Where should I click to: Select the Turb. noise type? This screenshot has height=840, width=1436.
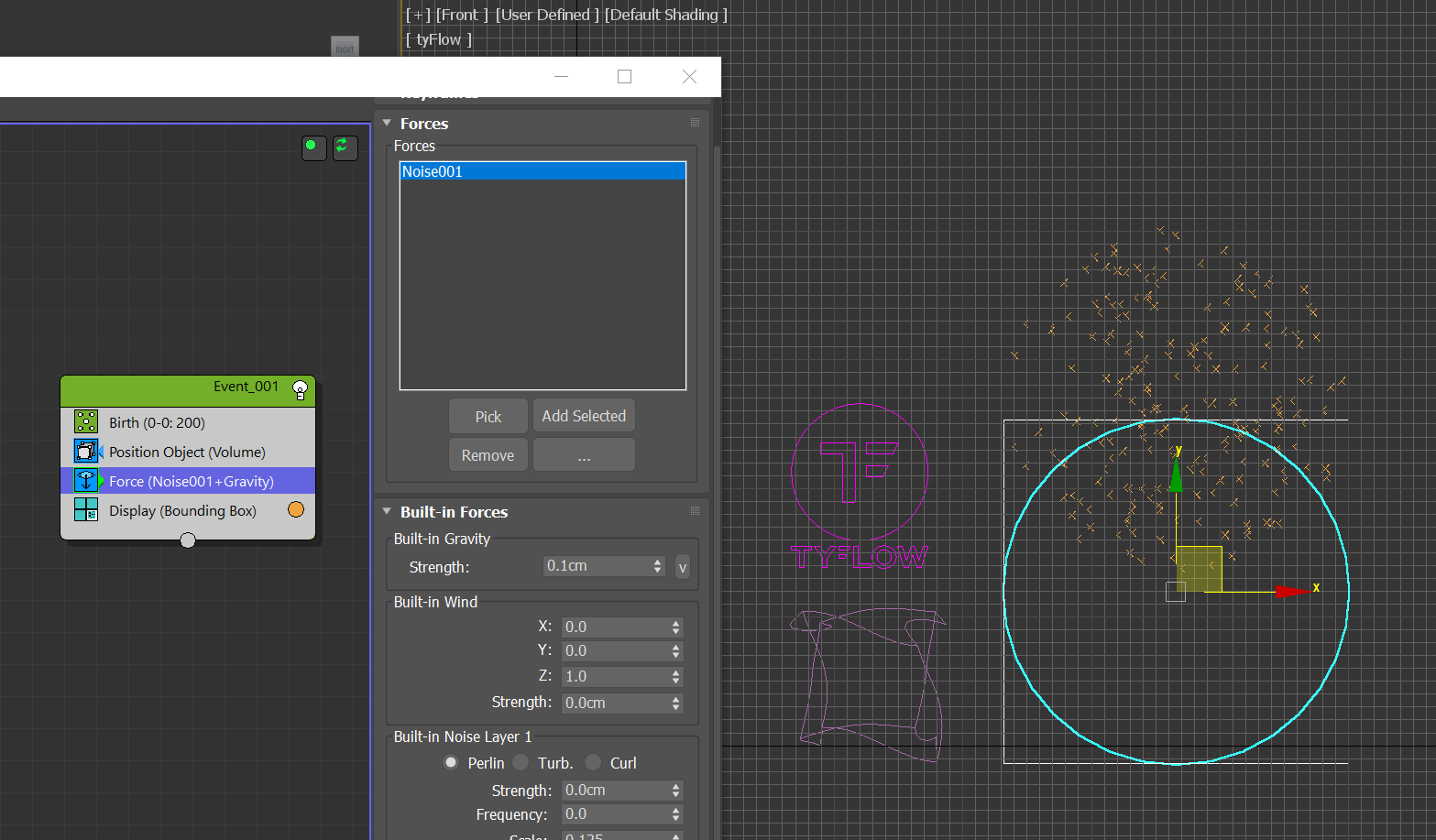tap(521, 763)
